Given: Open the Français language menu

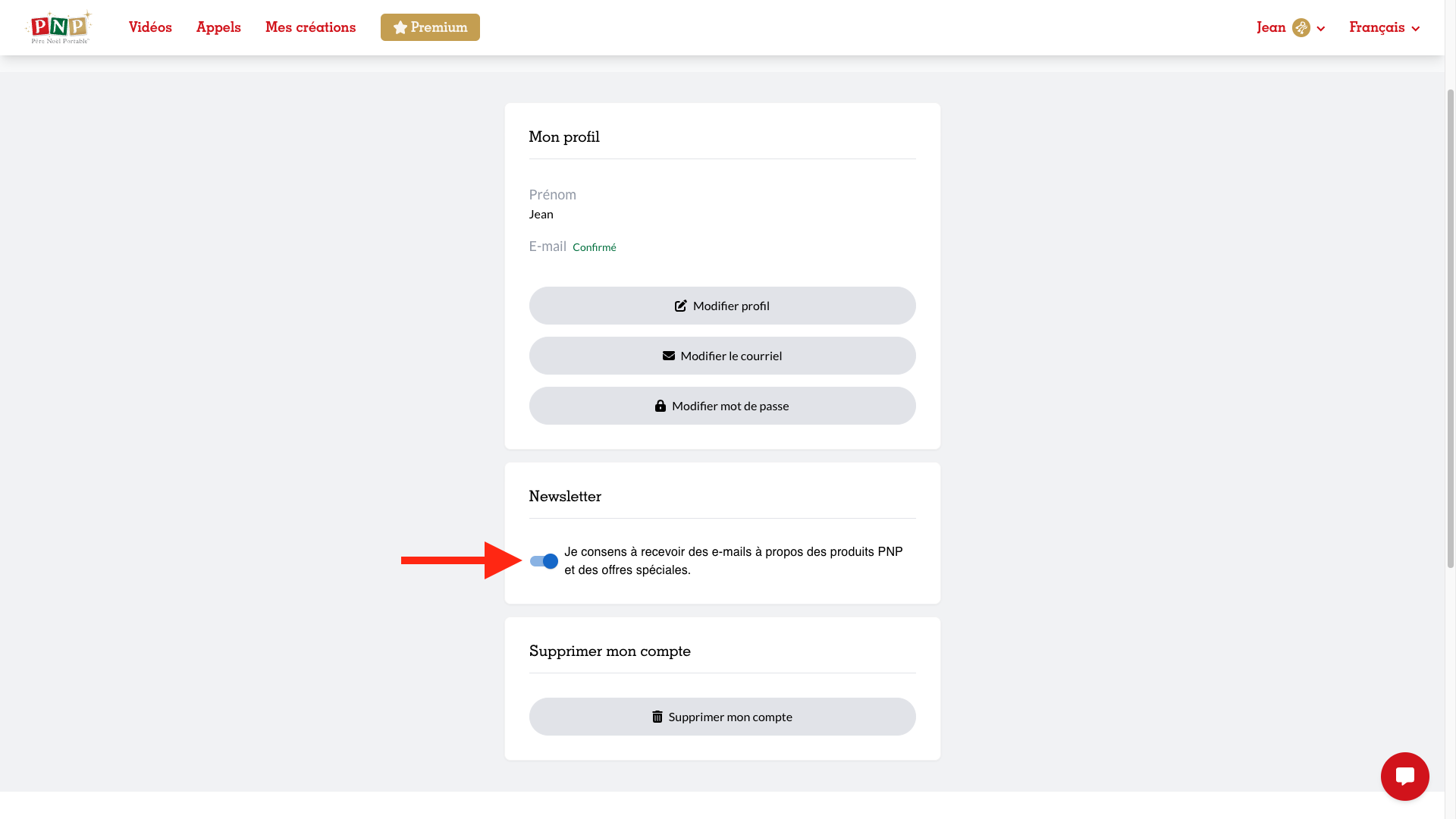Looking at the screenshot, I should pos(1384,27).
